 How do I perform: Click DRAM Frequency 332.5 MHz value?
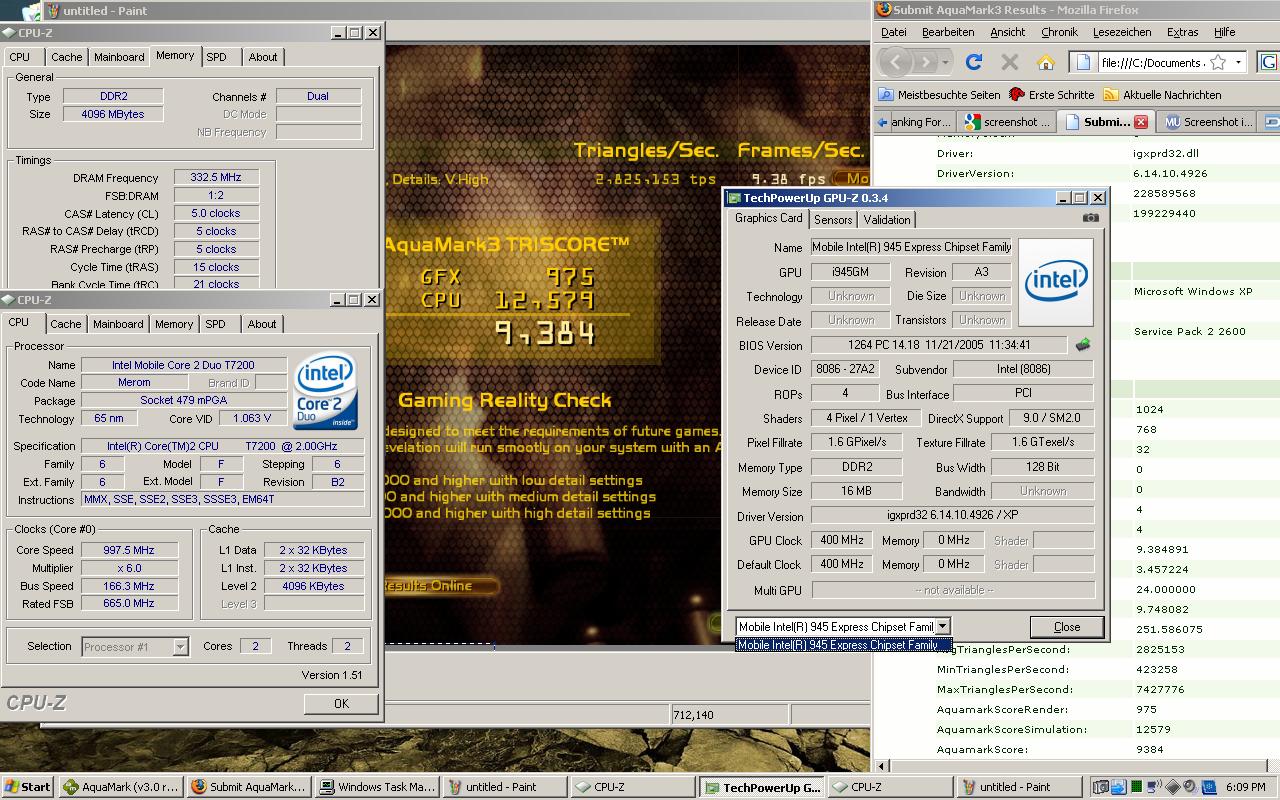coord(217,177)
